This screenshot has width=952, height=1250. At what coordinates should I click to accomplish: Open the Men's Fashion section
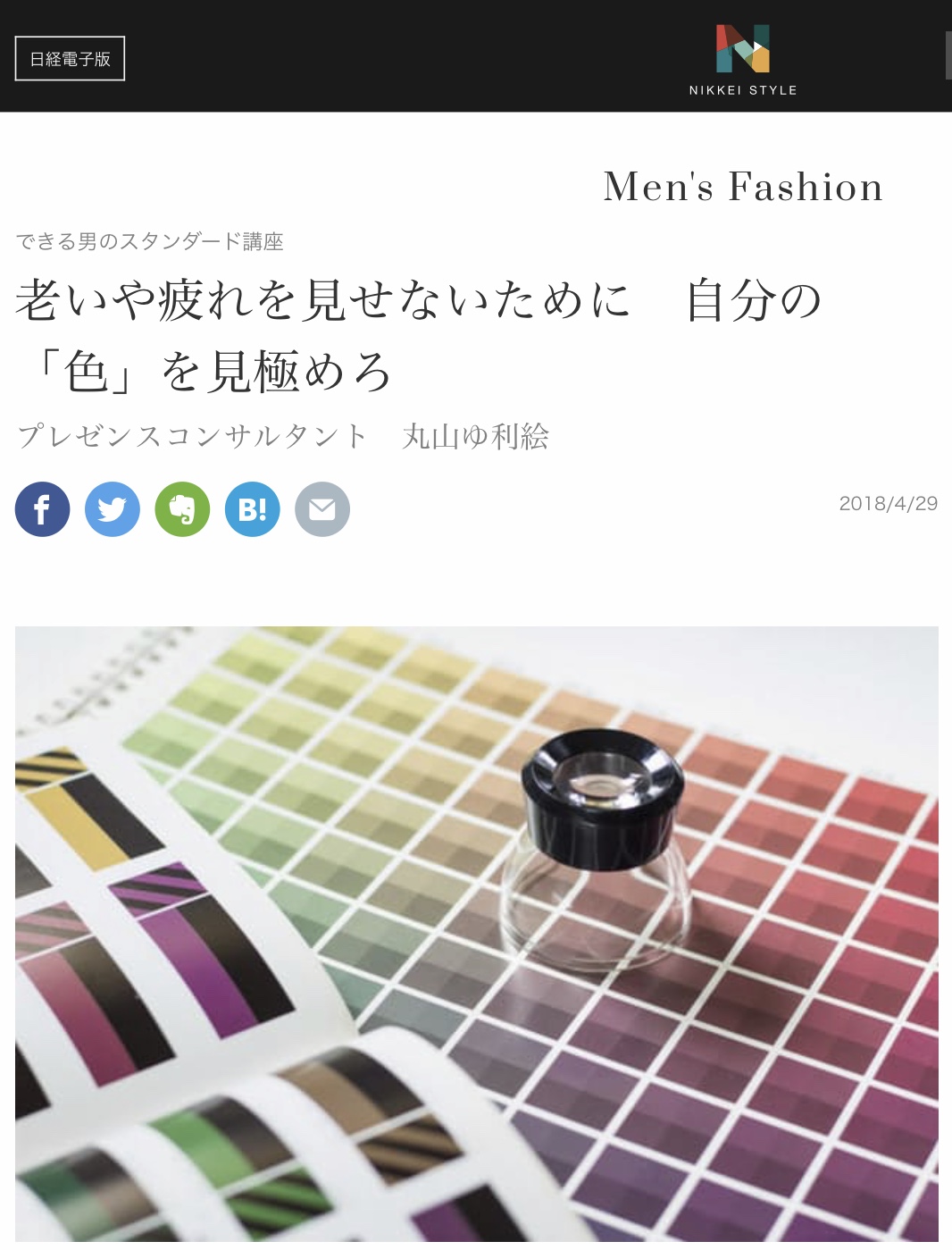pyautogui.click(x=743, y=187)
